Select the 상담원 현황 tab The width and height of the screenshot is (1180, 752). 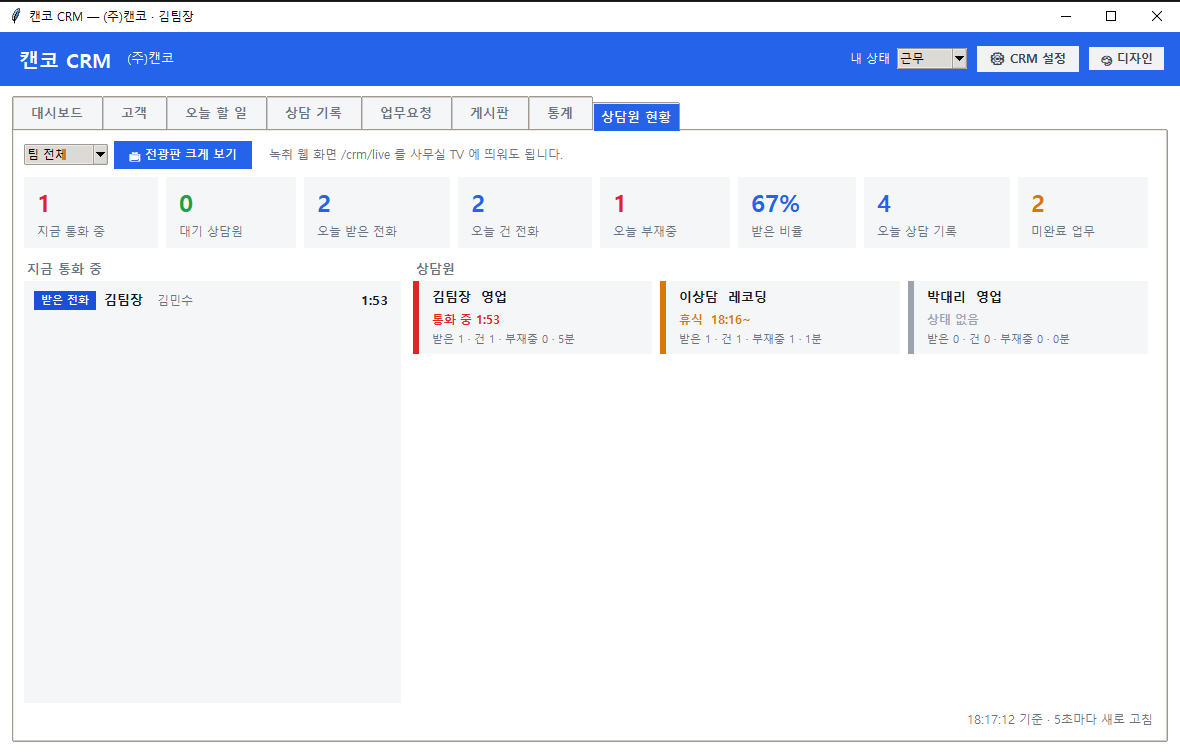pyautogui.click(x=637, y=117)
